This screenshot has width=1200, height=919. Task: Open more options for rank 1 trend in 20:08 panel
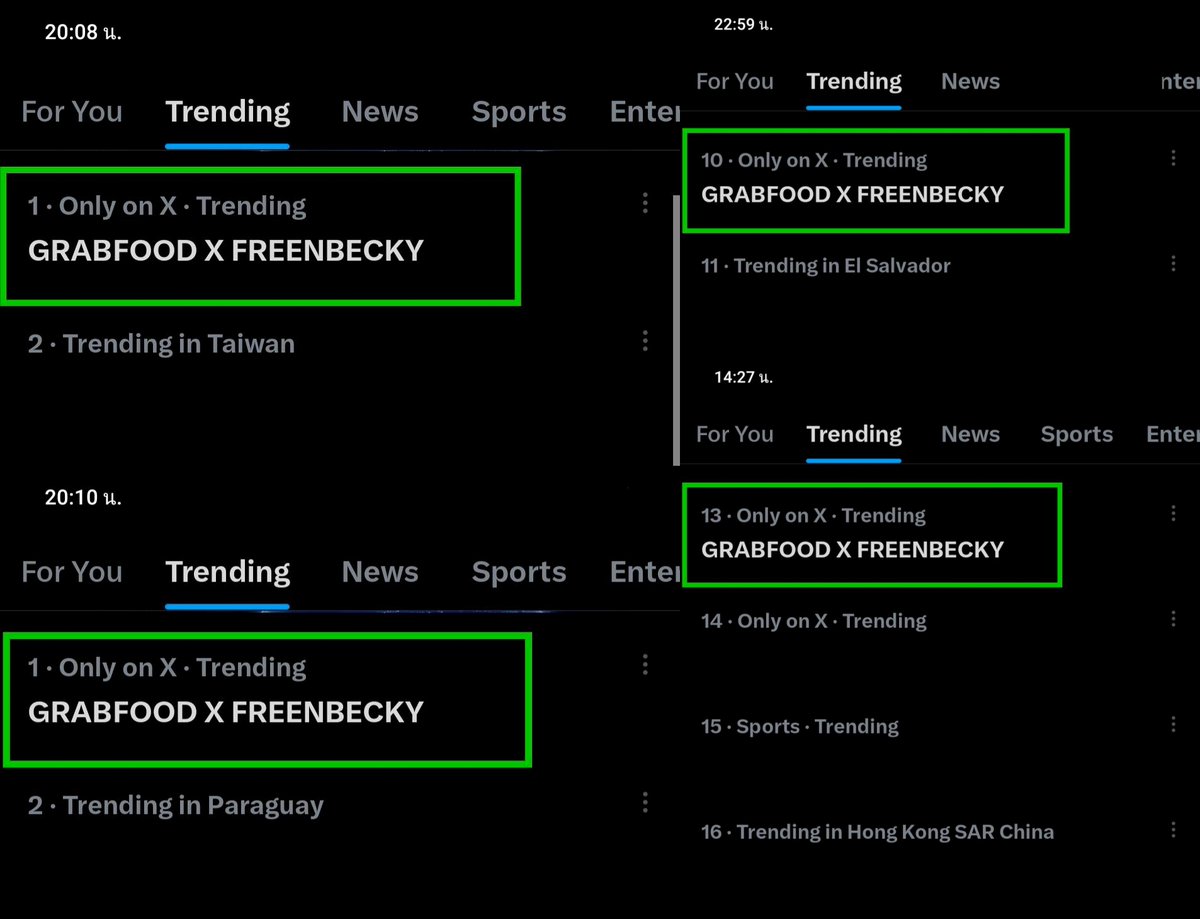click(645, 204)
